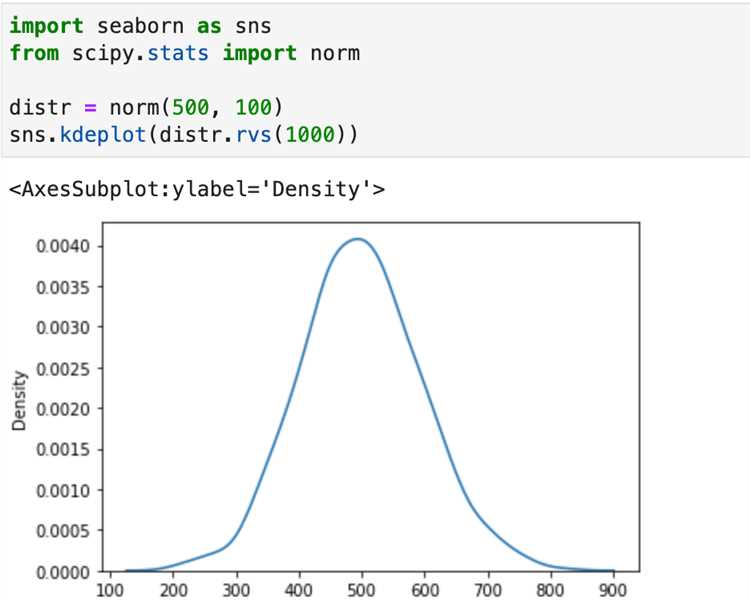Click the peak of the density curve
This screenshot has width=750, height=602.
[358, 239]
